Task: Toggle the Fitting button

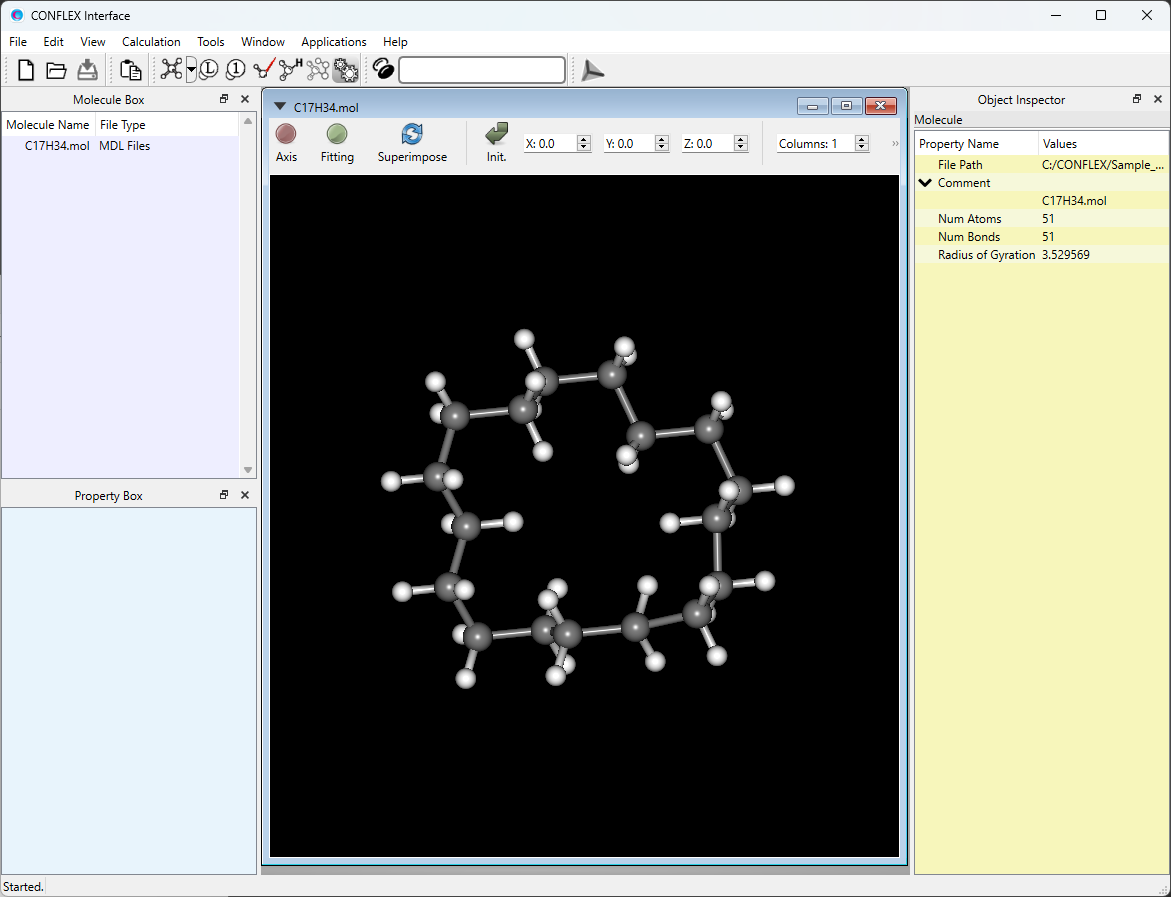Action: click(x=337, y=134)
